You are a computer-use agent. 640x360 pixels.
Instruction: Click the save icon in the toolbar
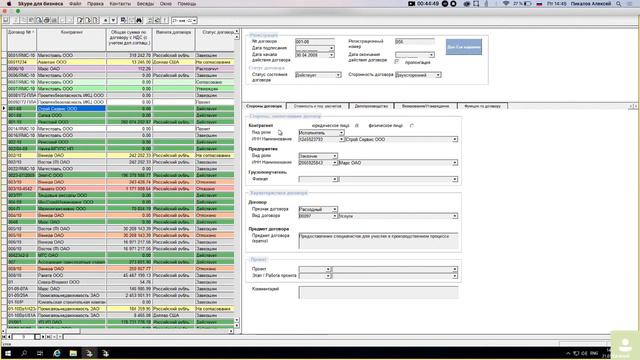[x=6, y=20]
